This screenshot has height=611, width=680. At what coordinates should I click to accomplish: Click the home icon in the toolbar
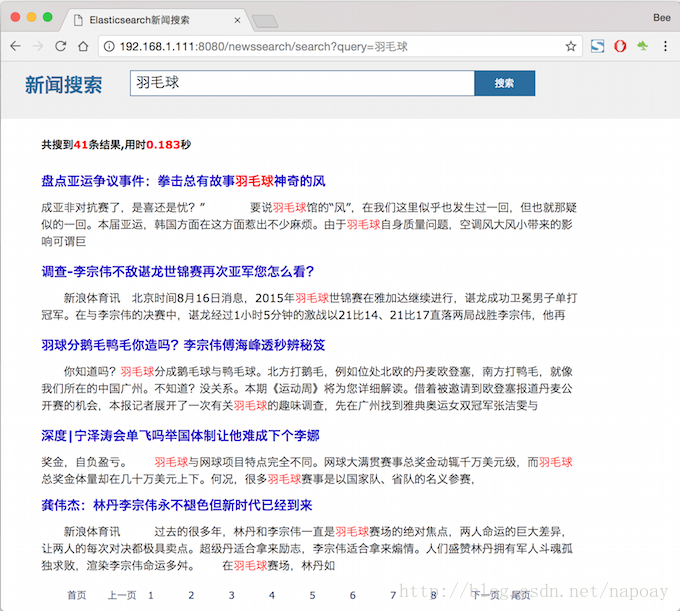coord(83,47)
